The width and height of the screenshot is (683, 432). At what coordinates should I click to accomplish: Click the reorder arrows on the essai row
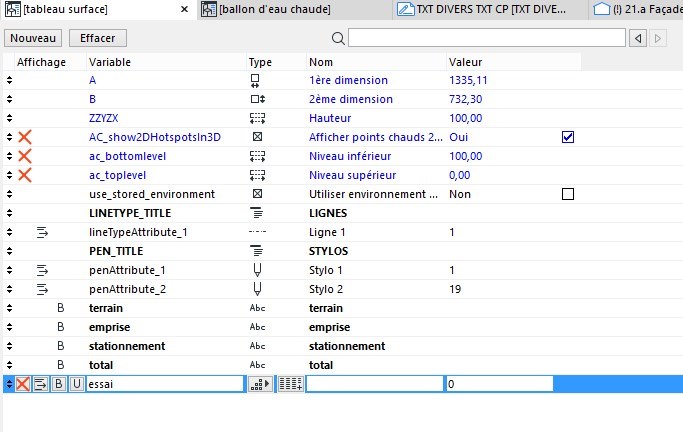[8, 384]
